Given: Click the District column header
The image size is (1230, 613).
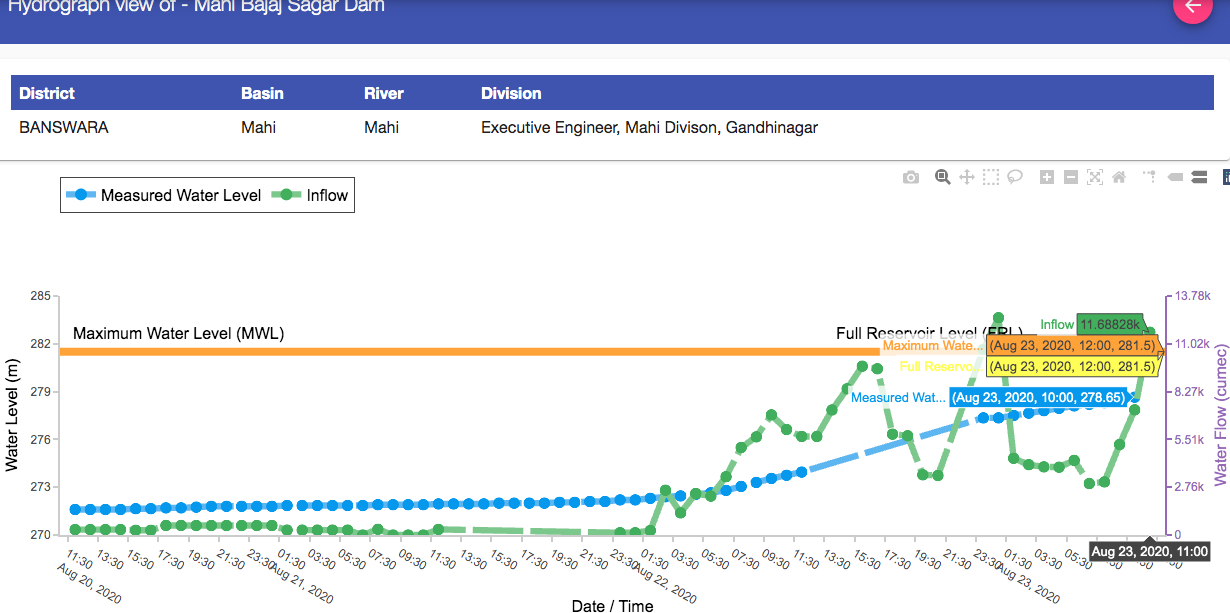Looking at the screenshot, I should [x=47, y=93].
